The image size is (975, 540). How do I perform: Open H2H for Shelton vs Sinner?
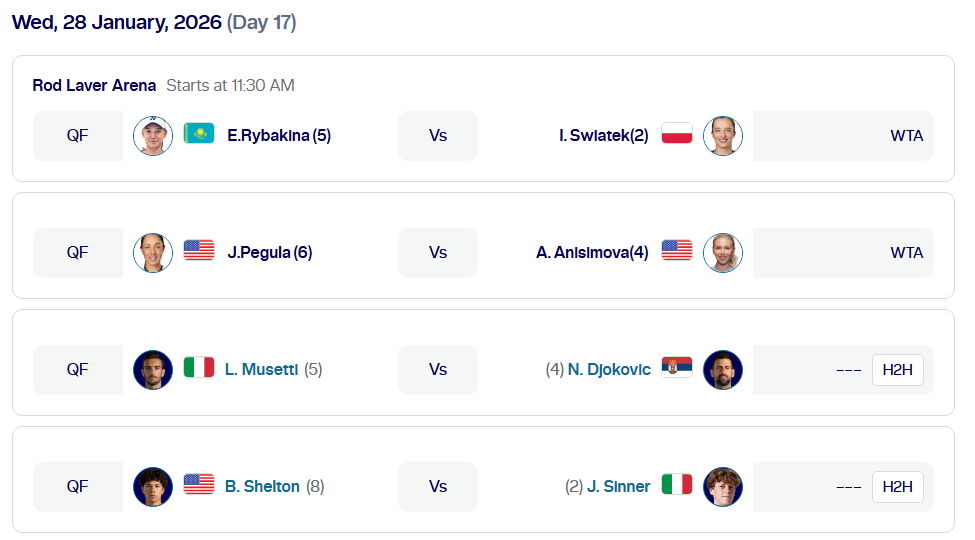coord(897,487)
